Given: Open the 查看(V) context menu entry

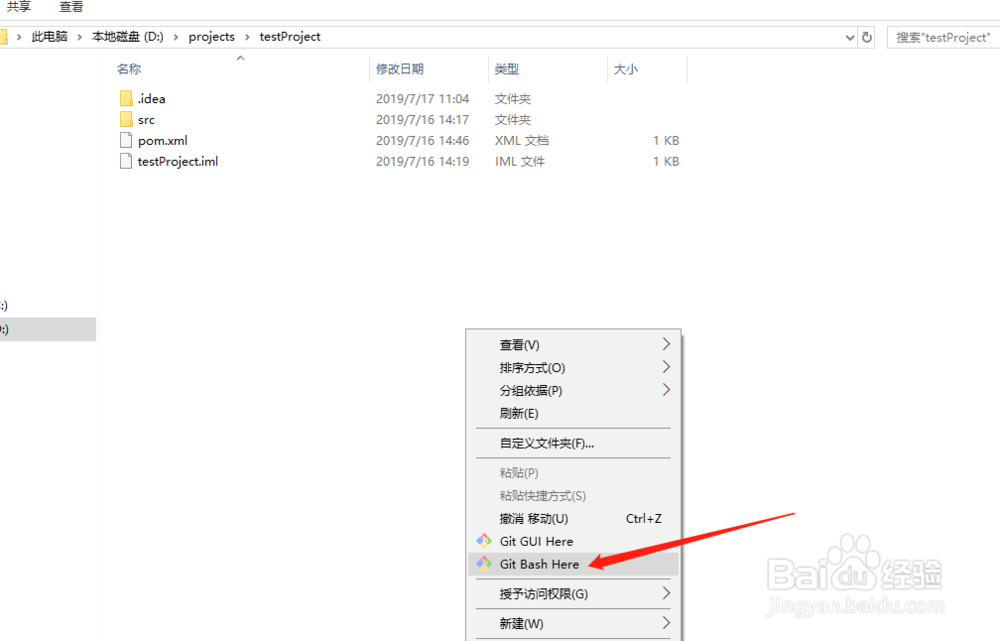Looking at the screenshot, I should coord(573,344).
